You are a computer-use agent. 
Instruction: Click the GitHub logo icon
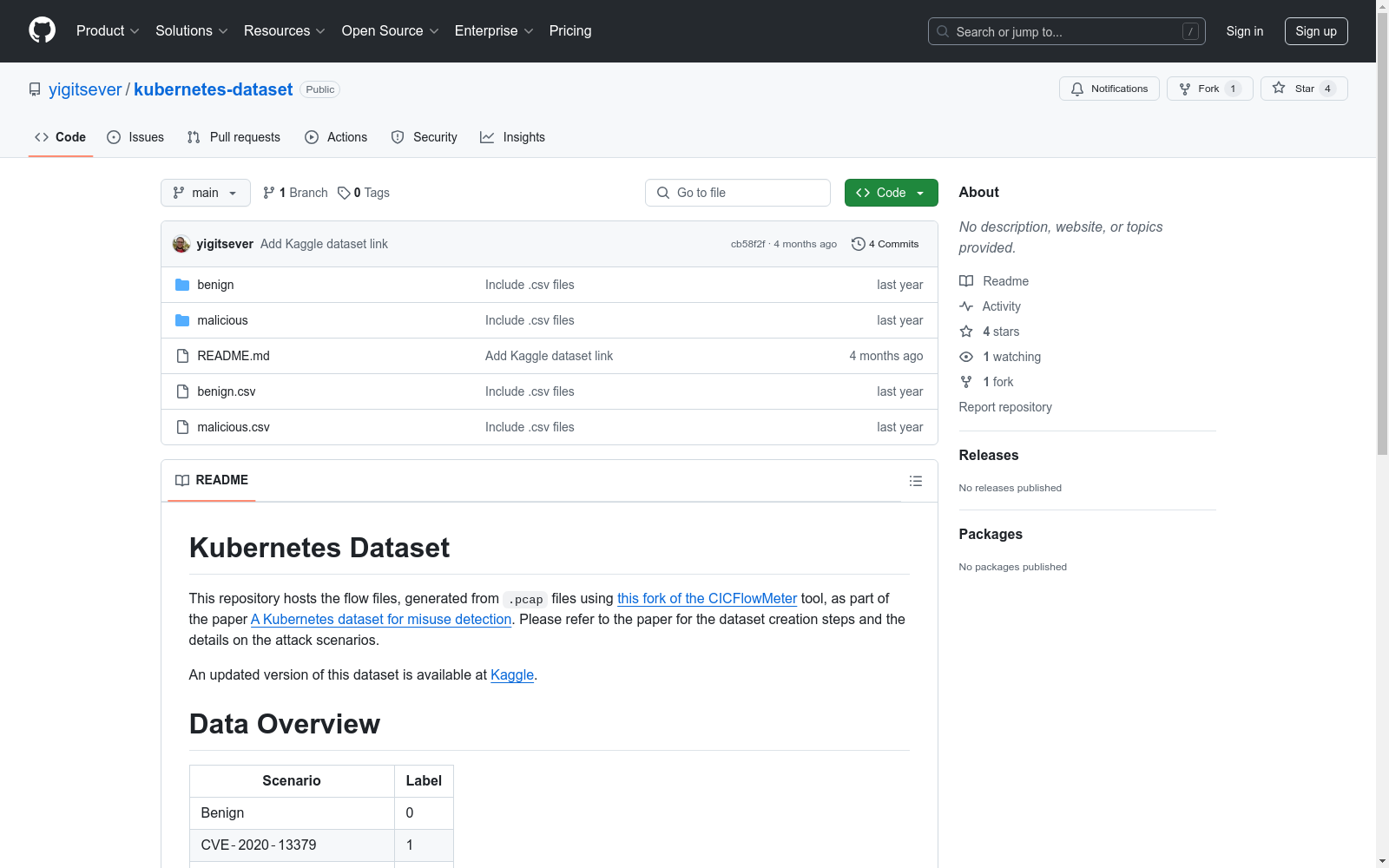42,30
